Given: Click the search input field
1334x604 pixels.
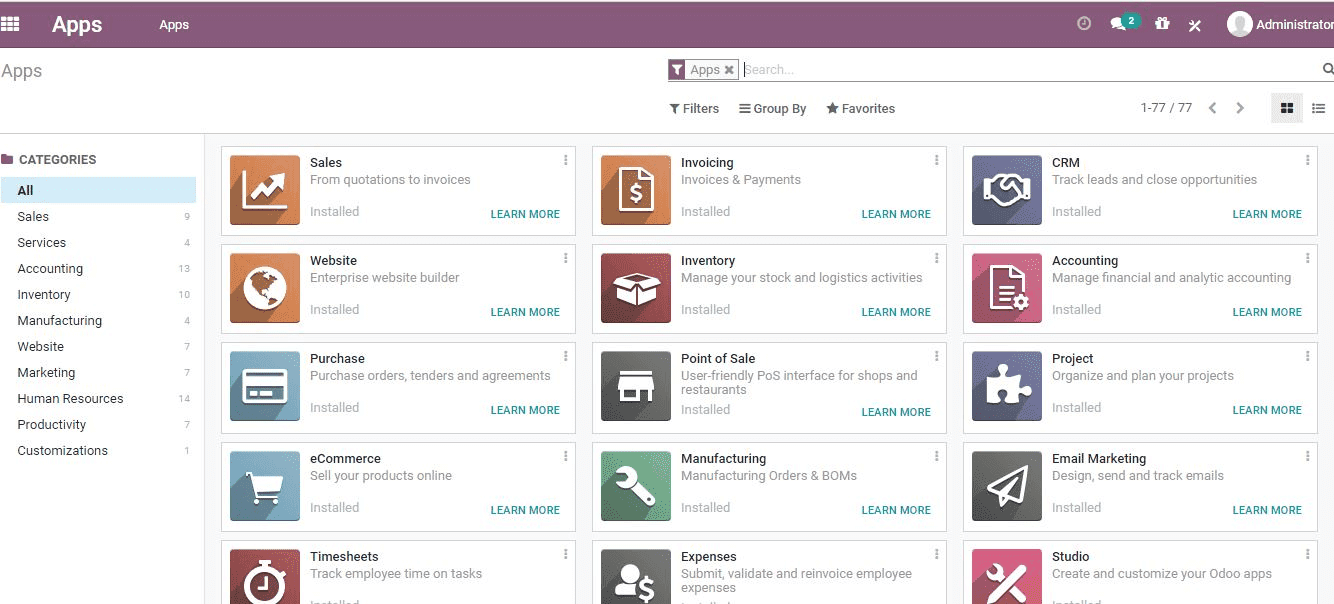Looking at the screenshot, I should click(1030, 70).
